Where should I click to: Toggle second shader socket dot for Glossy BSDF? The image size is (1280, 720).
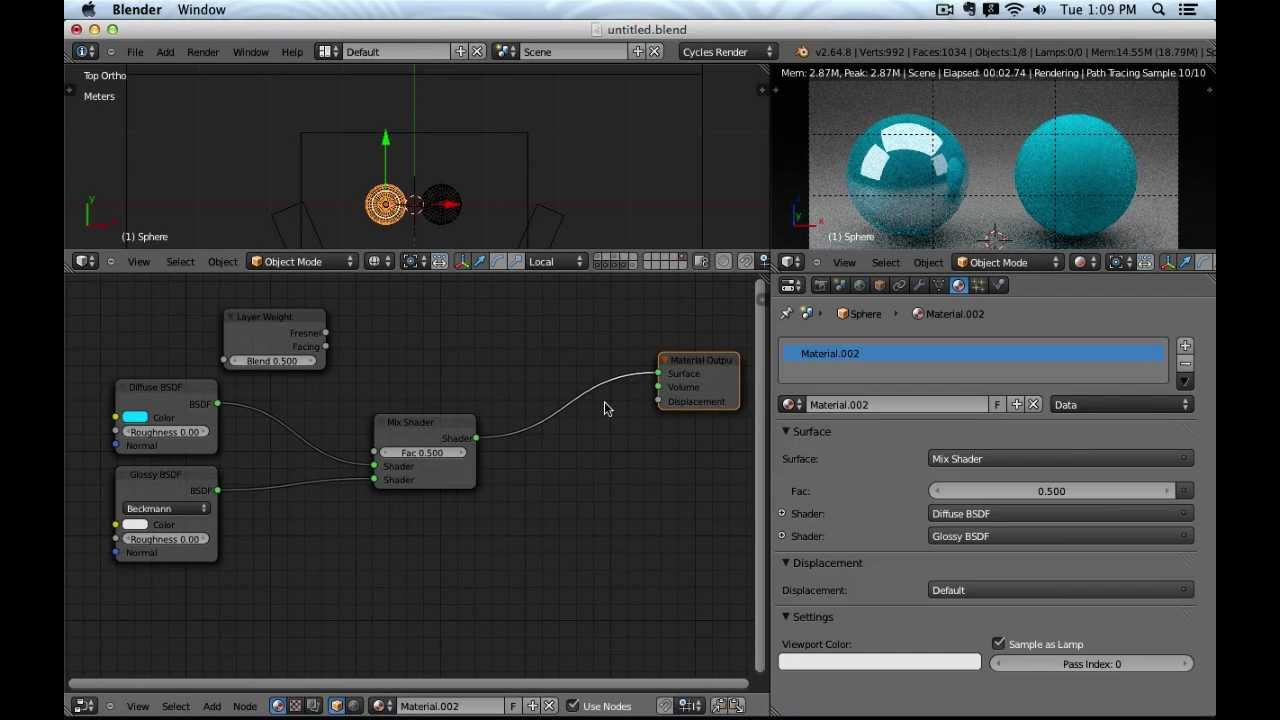[x=782, y=536]
